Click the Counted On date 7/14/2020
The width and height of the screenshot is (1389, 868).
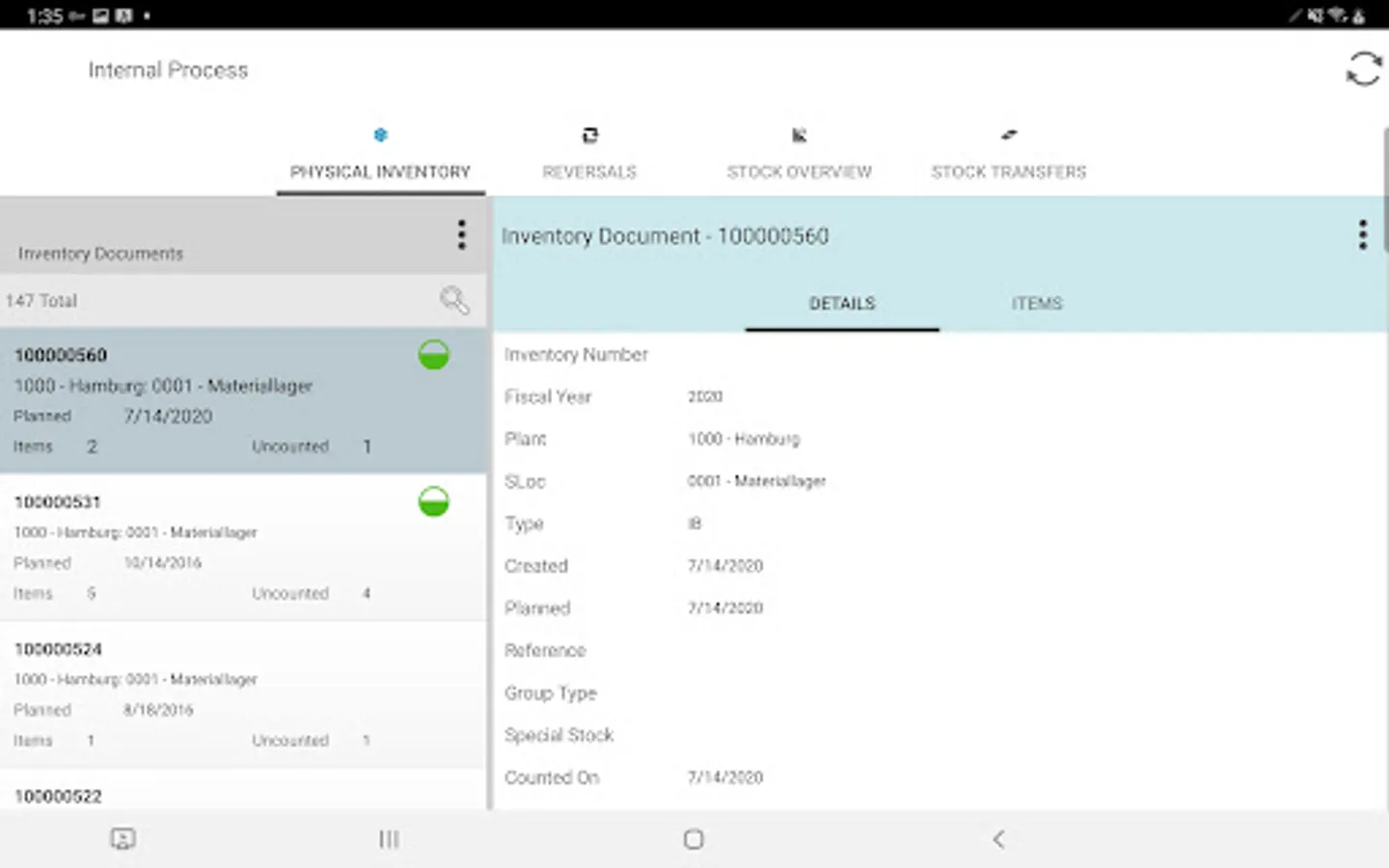[x=725, y=777]
